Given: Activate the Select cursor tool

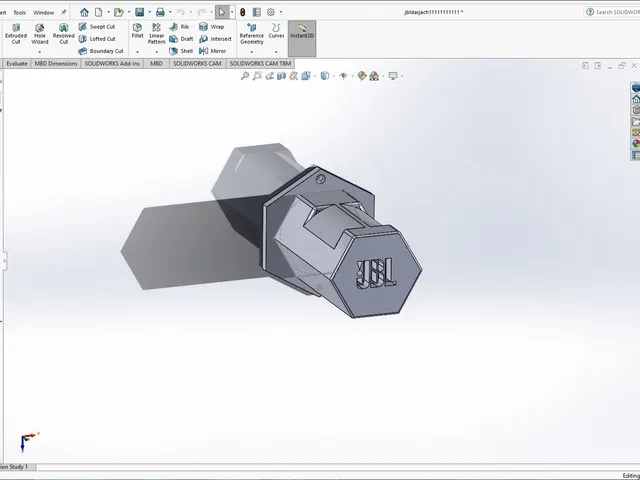Looking at the screenshot, I should (222, 12).
